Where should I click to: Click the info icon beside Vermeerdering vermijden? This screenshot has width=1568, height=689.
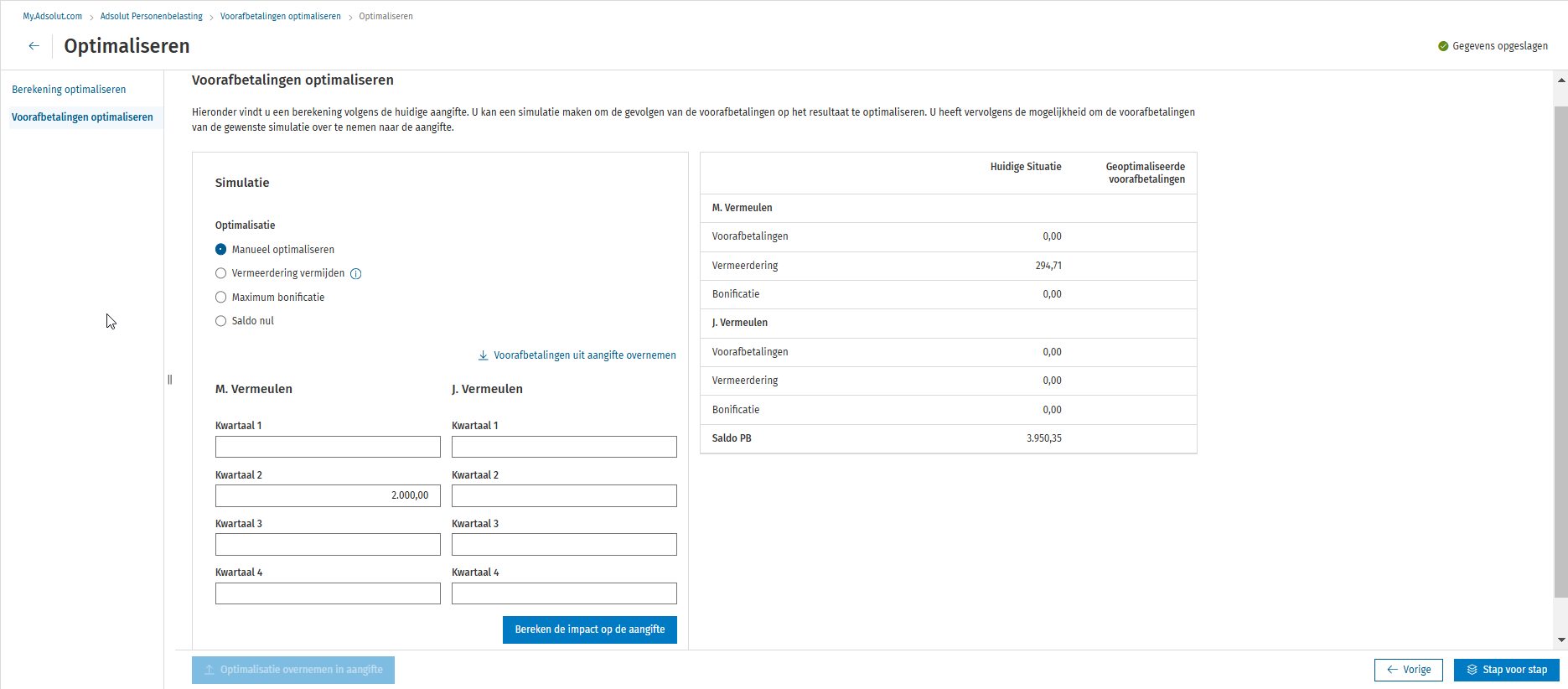pos(355,274)
